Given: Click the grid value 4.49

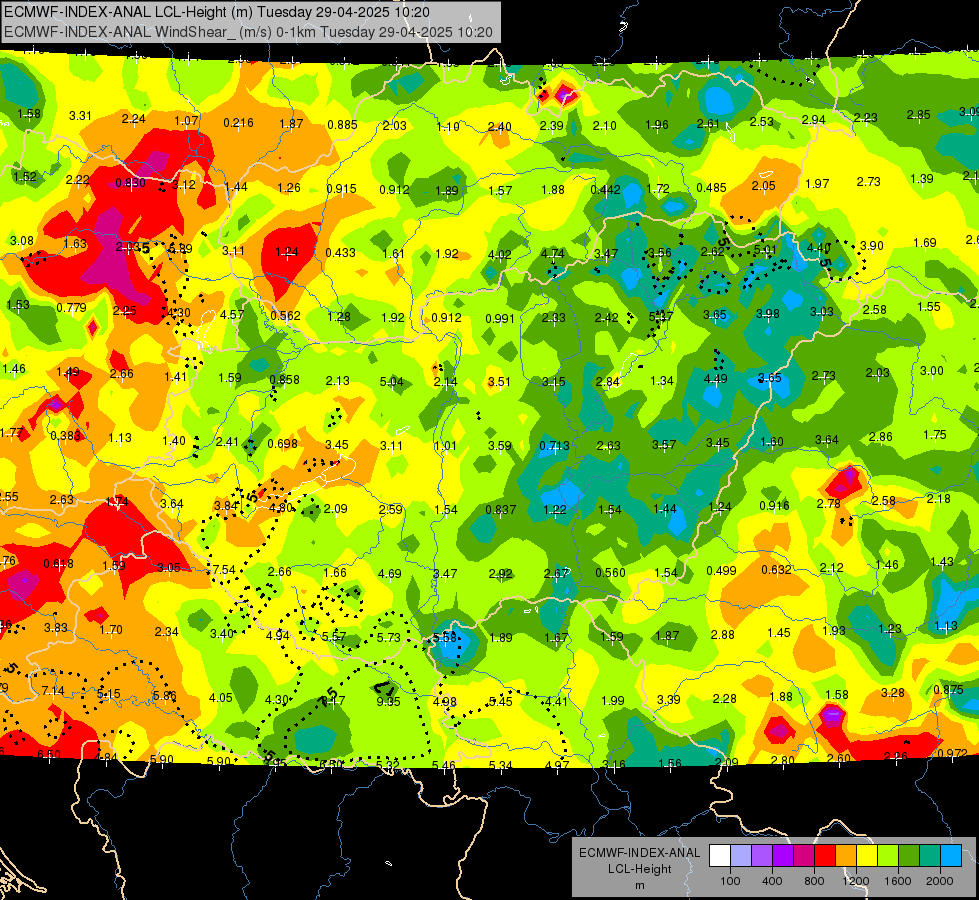Looking at the screenshot, I should pyautogui.click(x=716, y=379).
